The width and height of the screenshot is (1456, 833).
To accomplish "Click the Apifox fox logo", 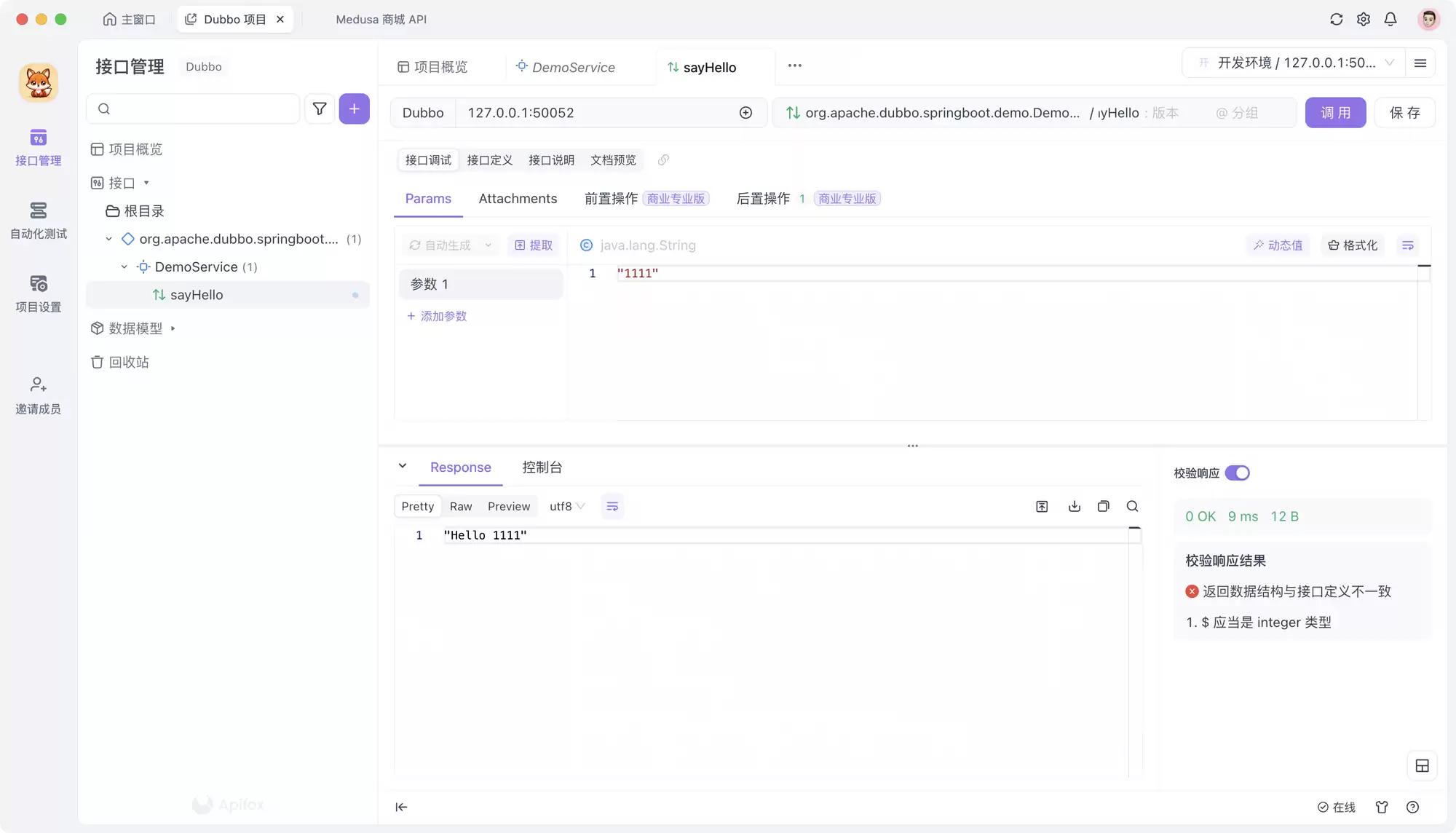I will click(x=39, y=82).
